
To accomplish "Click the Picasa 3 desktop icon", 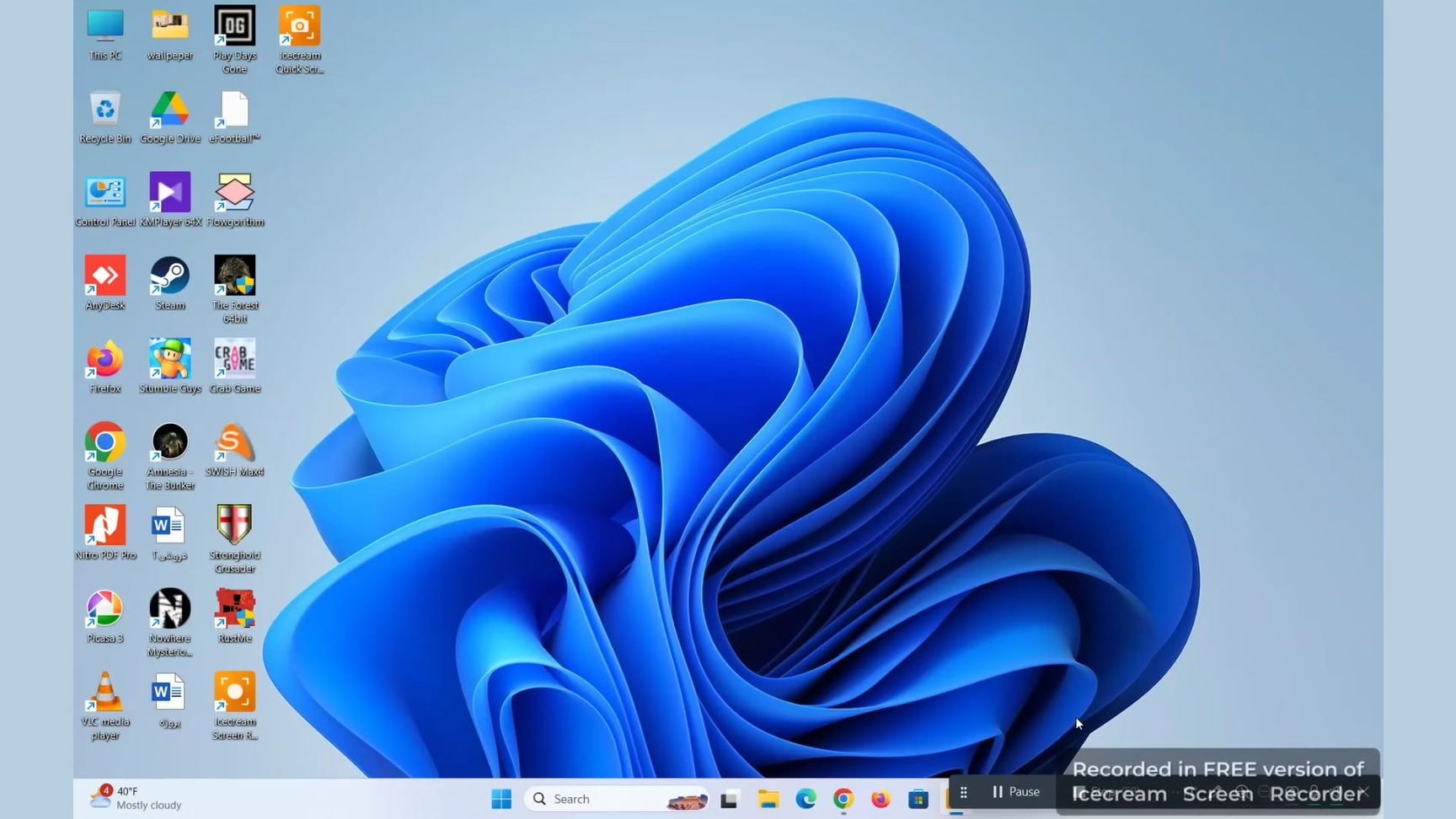I will coord(104,610).
